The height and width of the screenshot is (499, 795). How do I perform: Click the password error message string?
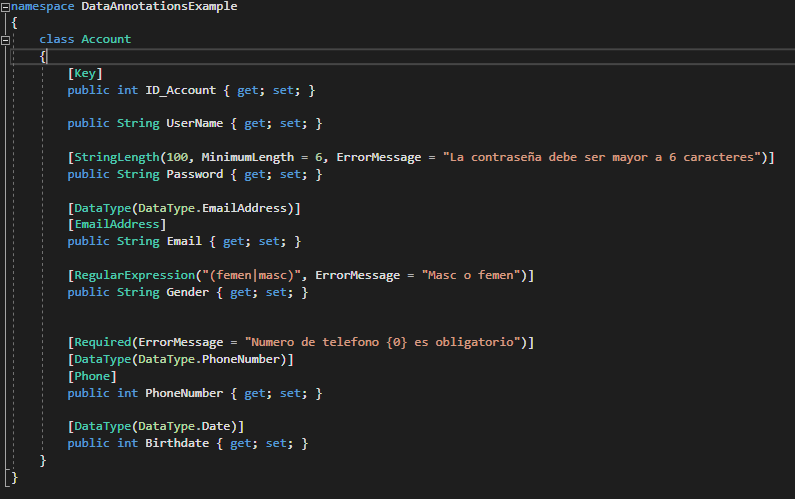pyautogui.click(x=601, y=157)
